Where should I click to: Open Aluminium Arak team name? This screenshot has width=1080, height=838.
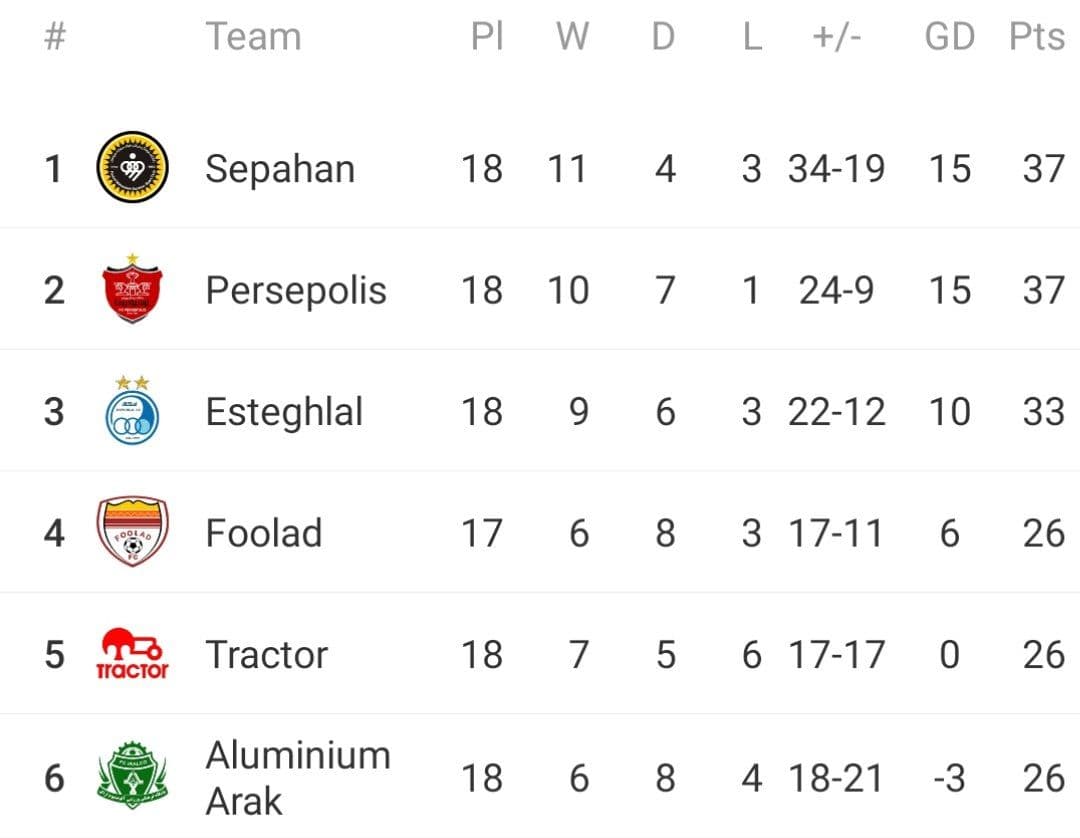click(x=298, y=777)
